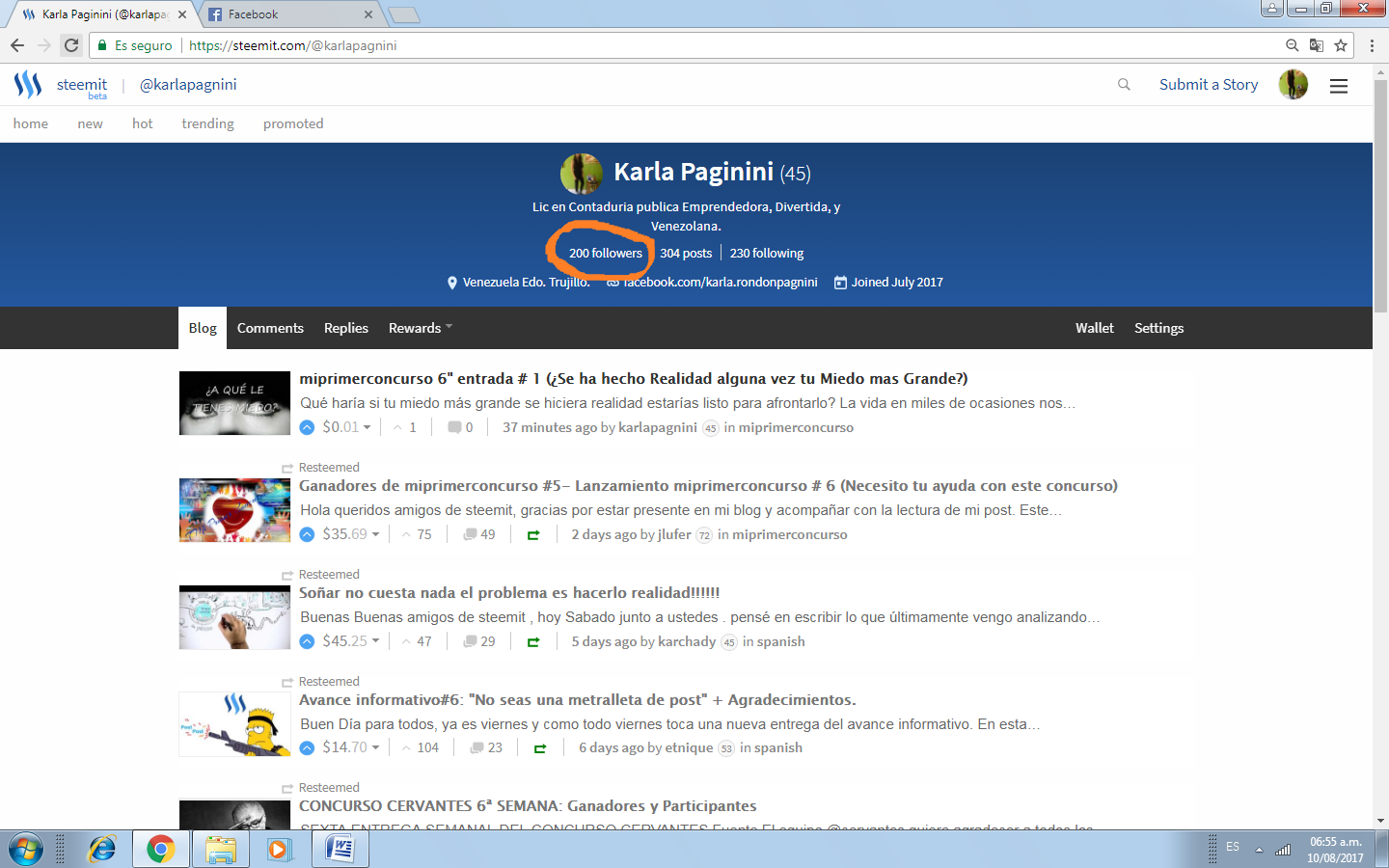Screen dimensions: 1389x868
Task: Click the page vertical scrollbar thumb
Action: pos(1380,196)
